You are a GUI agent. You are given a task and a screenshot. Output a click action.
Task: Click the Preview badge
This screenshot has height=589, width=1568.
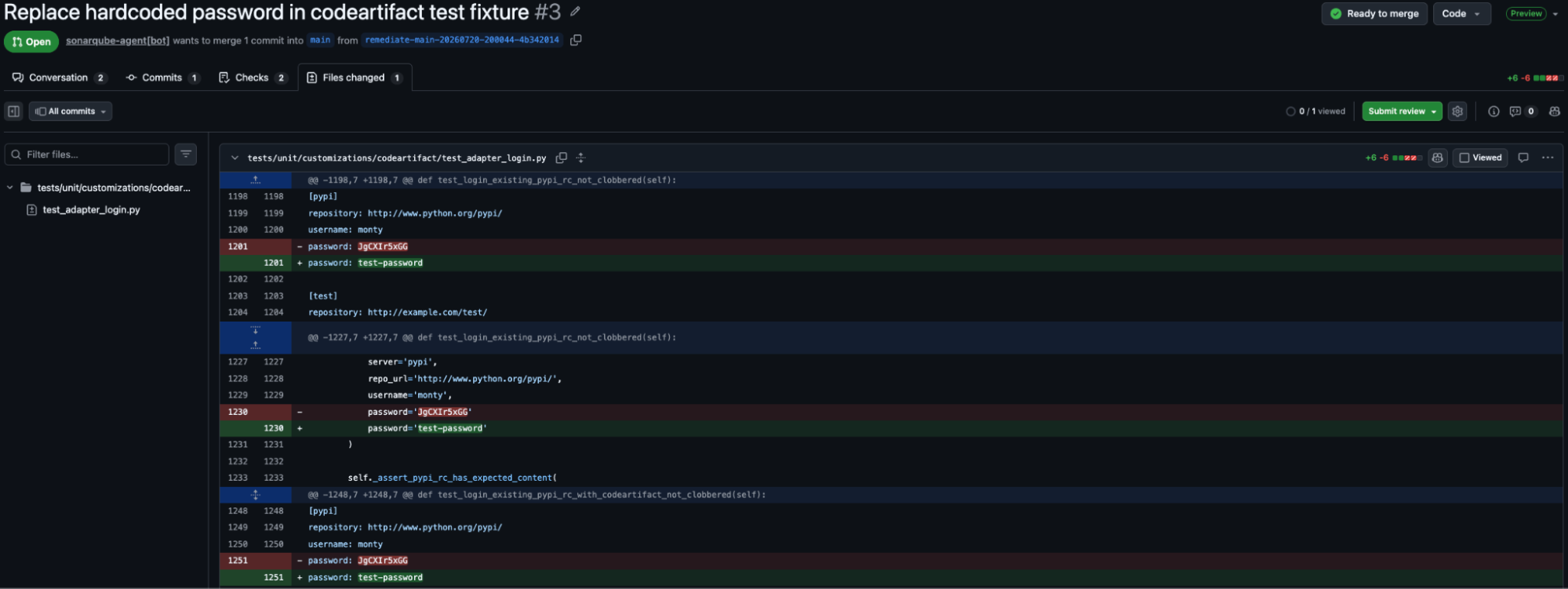click(1526, 13)
